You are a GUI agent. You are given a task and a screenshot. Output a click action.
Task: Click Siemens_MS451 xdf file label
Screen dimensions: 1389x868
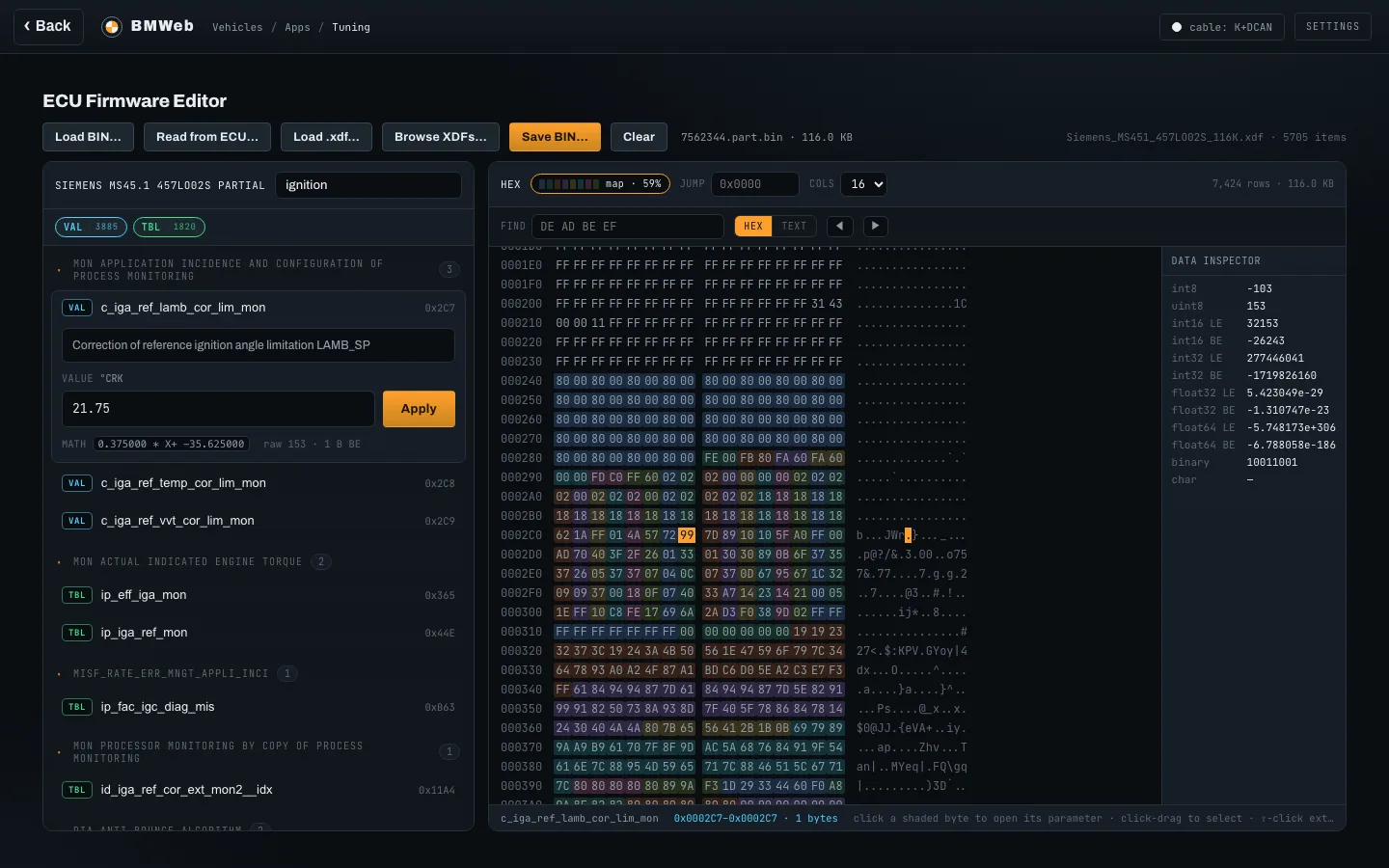click(x=1164, y=137)
